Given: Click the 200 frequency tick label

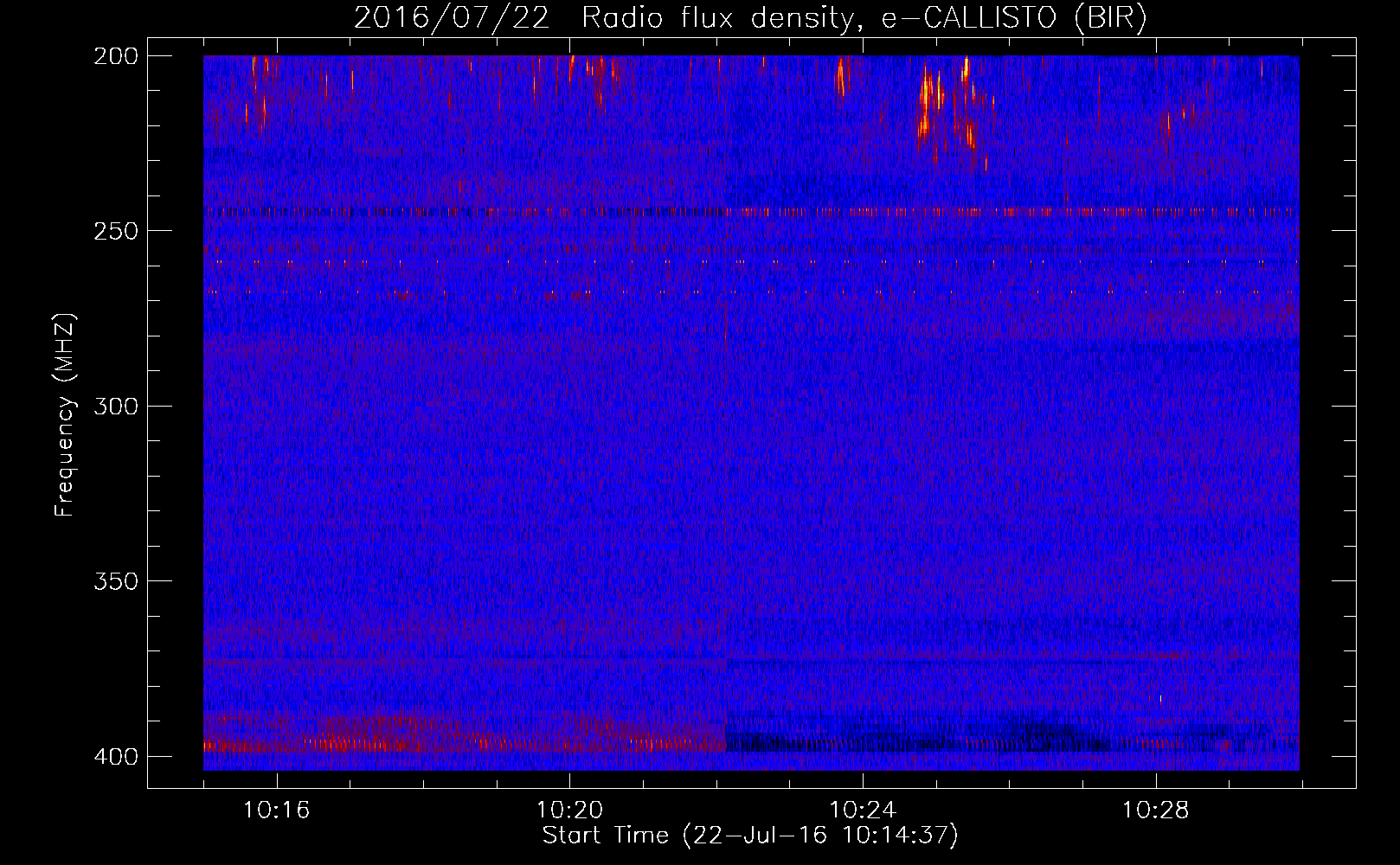Looking at the screenshot, I should [116, 56].
